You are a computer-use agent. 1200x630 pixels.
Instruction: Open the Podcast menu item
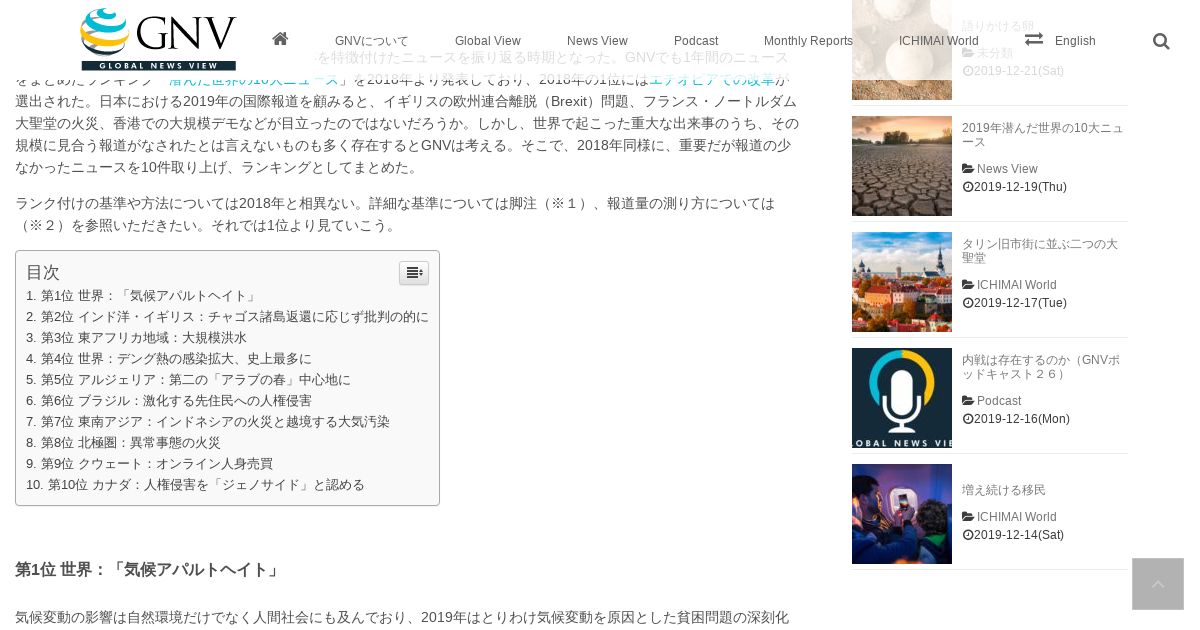[696, 41]
